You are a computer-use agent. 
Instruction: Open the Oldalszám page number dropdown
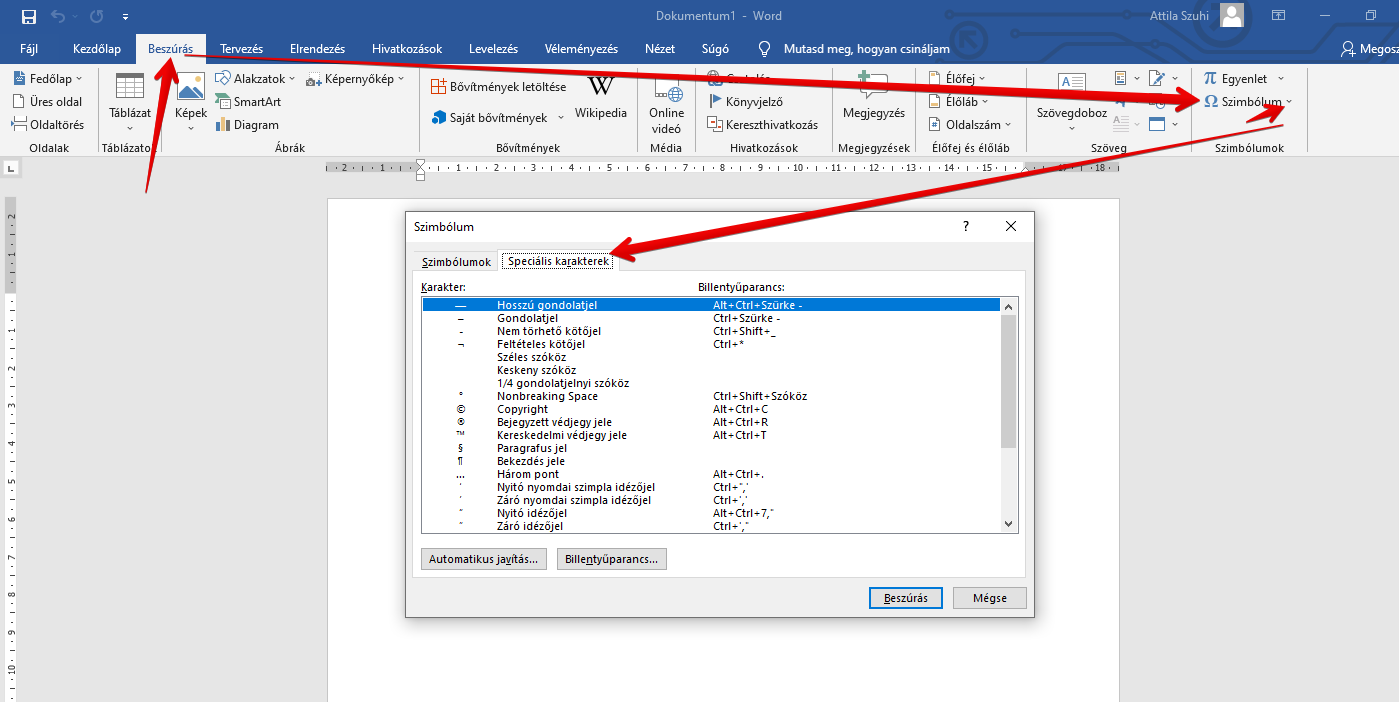coord(1008,125)
